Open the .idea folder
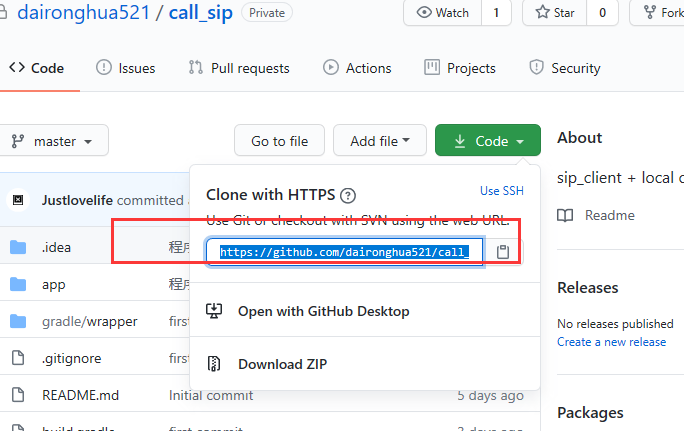This screenshot has width=684, height=431. click(56, 247)
